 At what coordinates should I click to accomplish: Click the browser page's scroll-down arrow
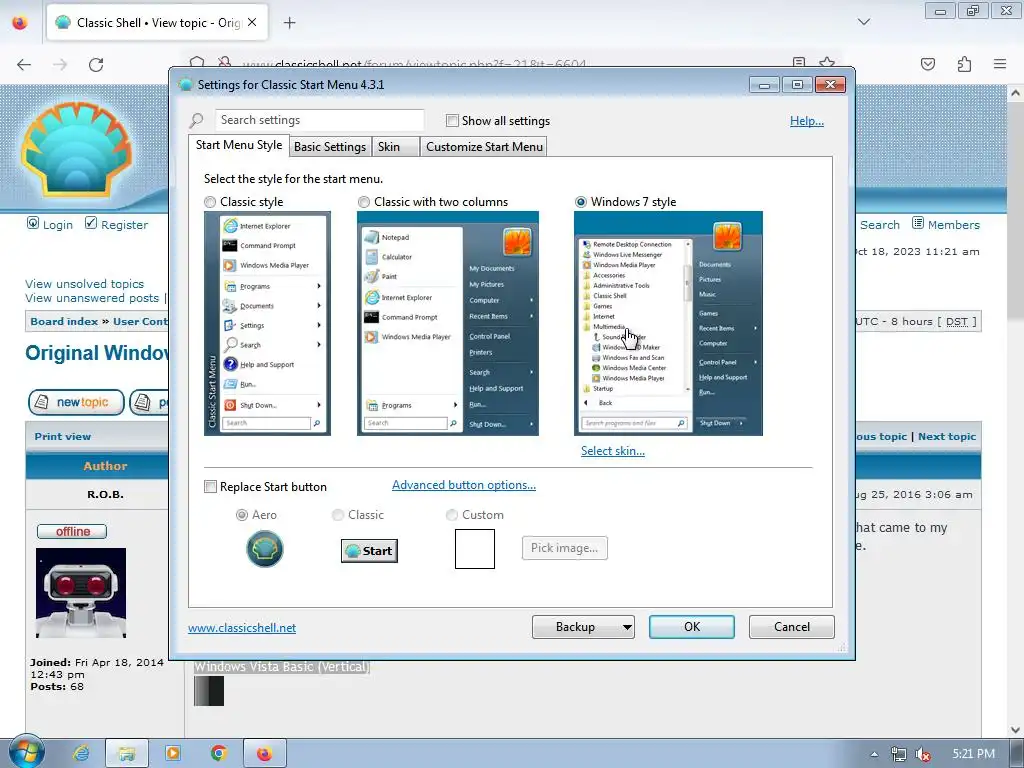pos(1016,729)
